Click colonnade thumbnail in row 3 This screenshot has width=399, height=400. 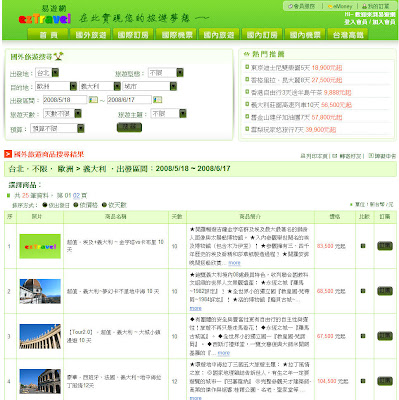[x=40, y=336]
